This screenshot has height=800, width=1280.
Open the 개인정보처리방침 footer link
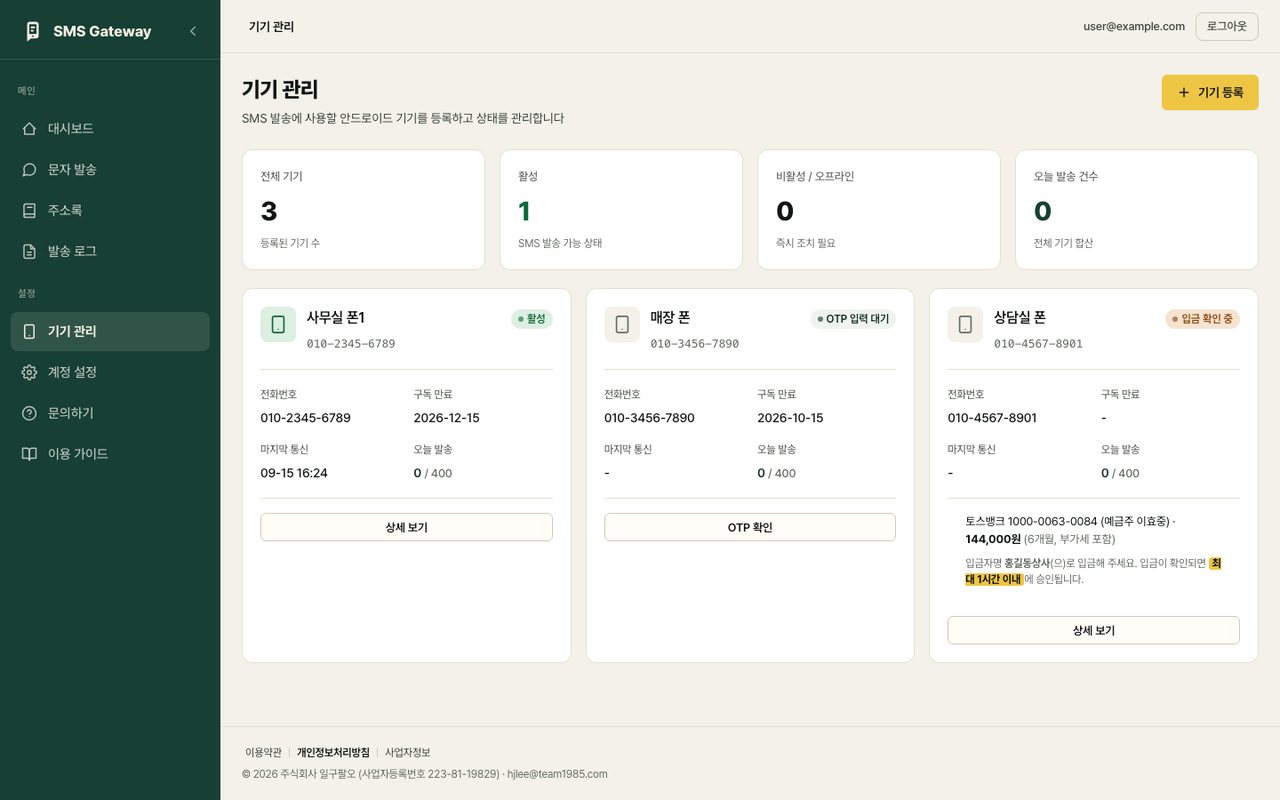pyautogui.click(x=333, y=752)
